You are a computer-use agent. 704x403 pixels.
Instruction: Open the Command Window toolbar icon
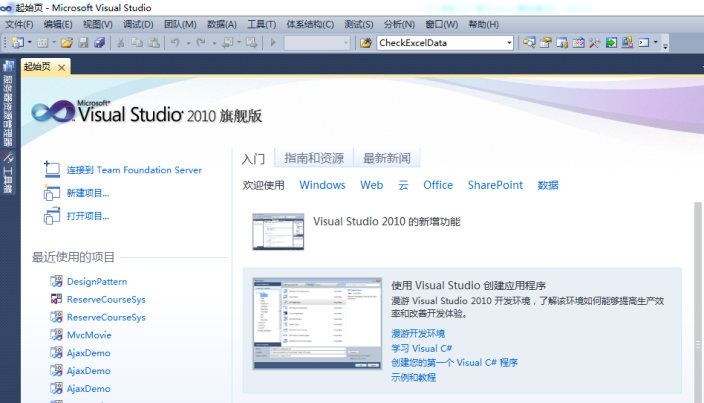pyautogui.click(x=644, y=43)
